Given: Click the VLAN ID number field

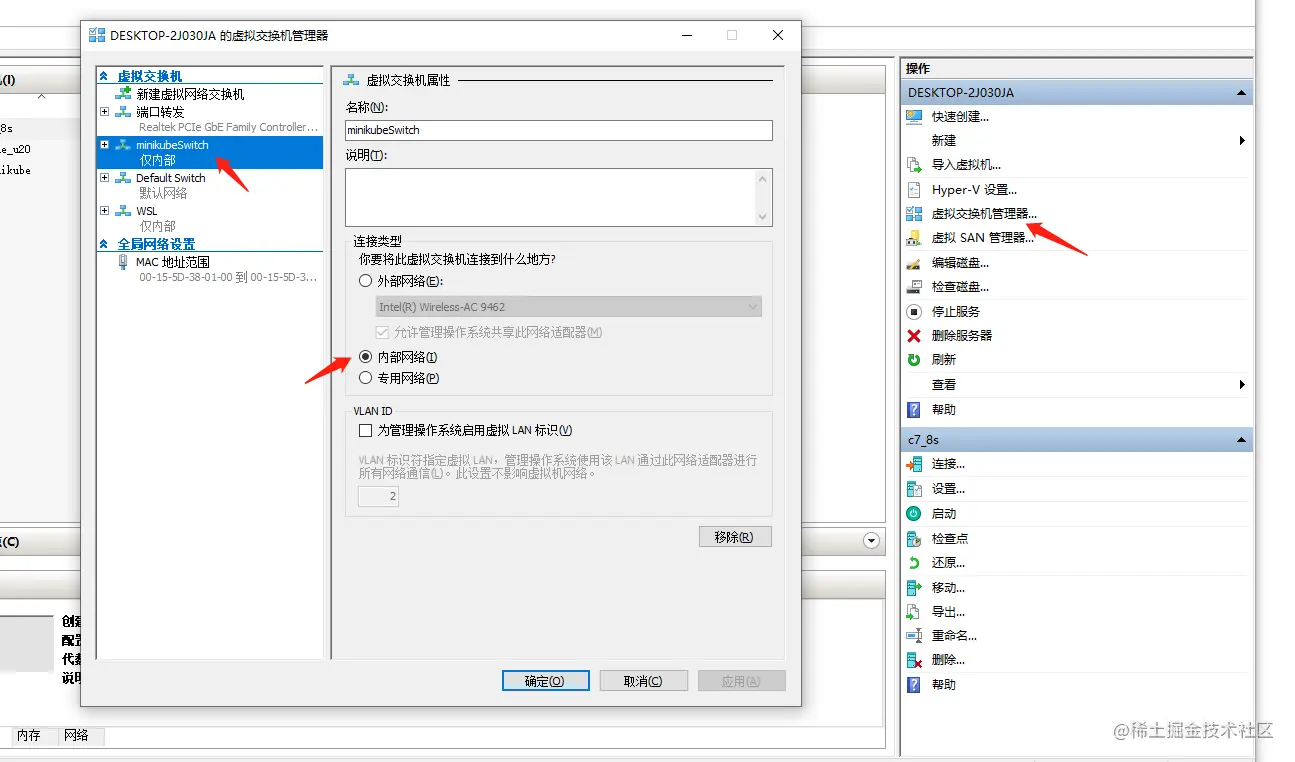Looking at the screenshot, I should [x=378, y=496].
